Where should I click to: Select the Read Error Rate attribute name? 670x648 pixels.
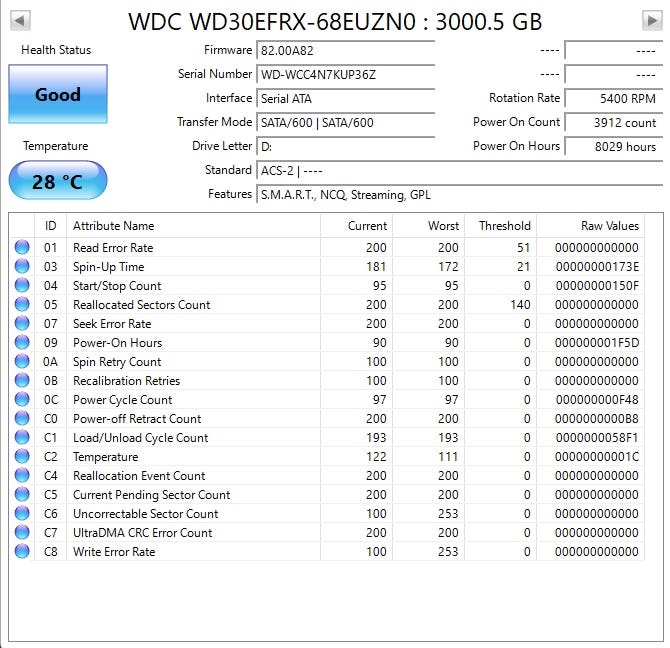click(113, 248)
